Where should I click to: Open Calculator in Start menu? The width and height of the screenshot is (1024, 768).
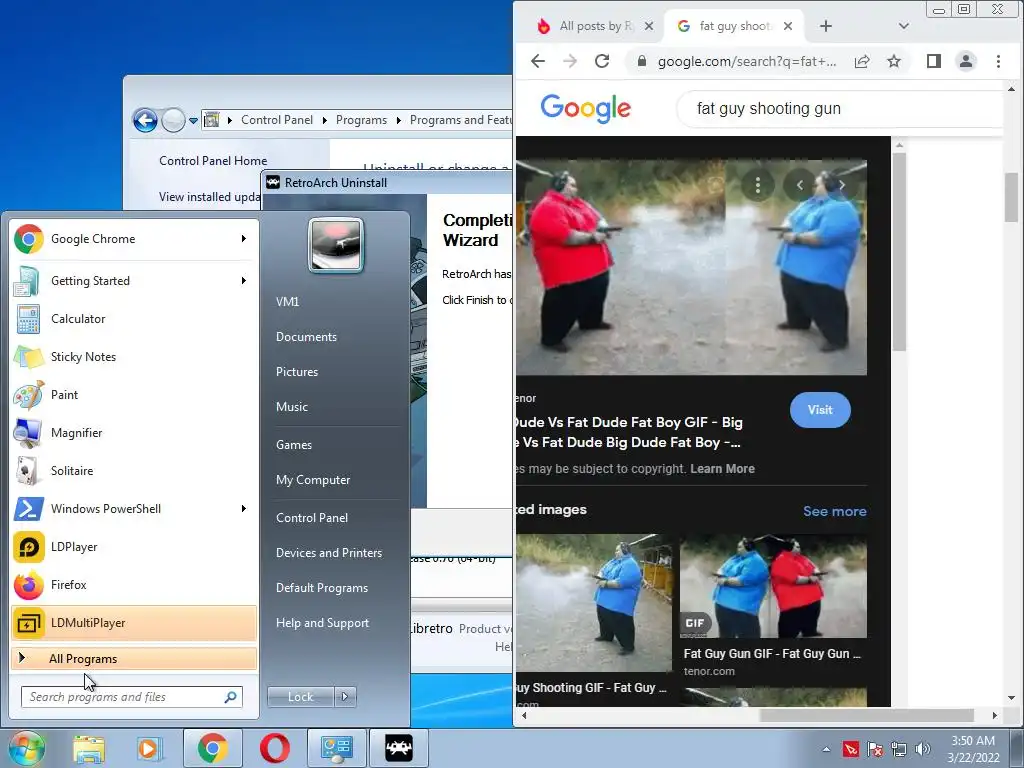pos(134,319)
